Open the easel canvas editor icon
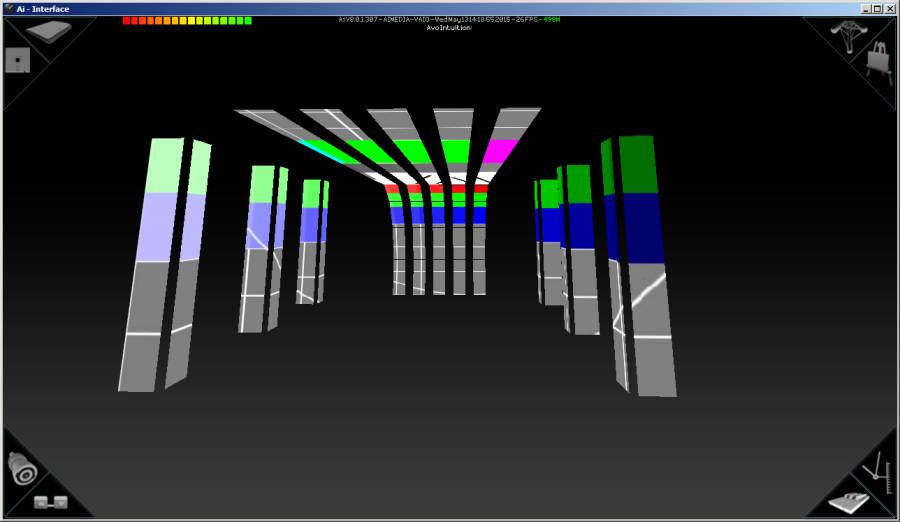900x522 pixels. coord(878,63)
